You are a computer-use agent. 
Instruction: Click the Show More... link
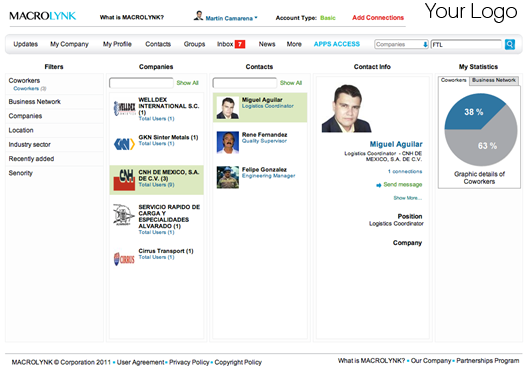pos(408,198)
